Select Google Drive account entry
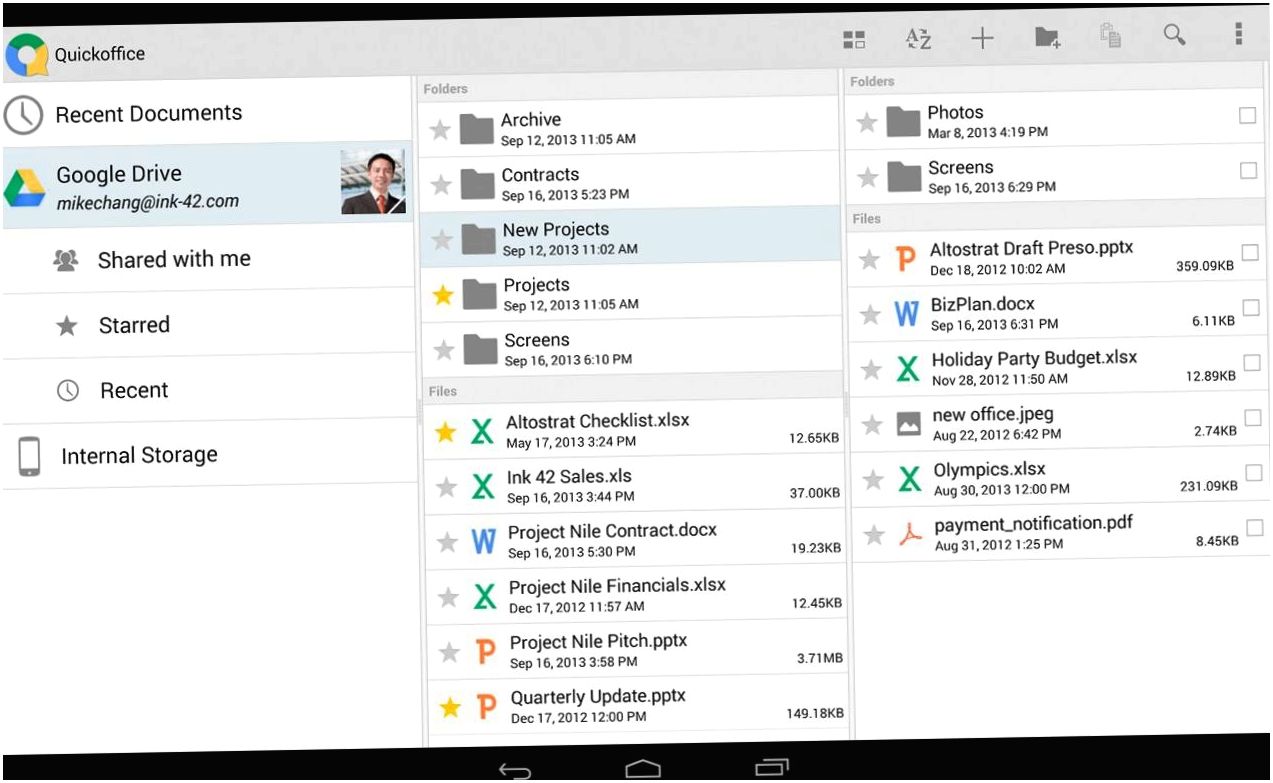This screenshot has height=783, width=1273. 208,184
